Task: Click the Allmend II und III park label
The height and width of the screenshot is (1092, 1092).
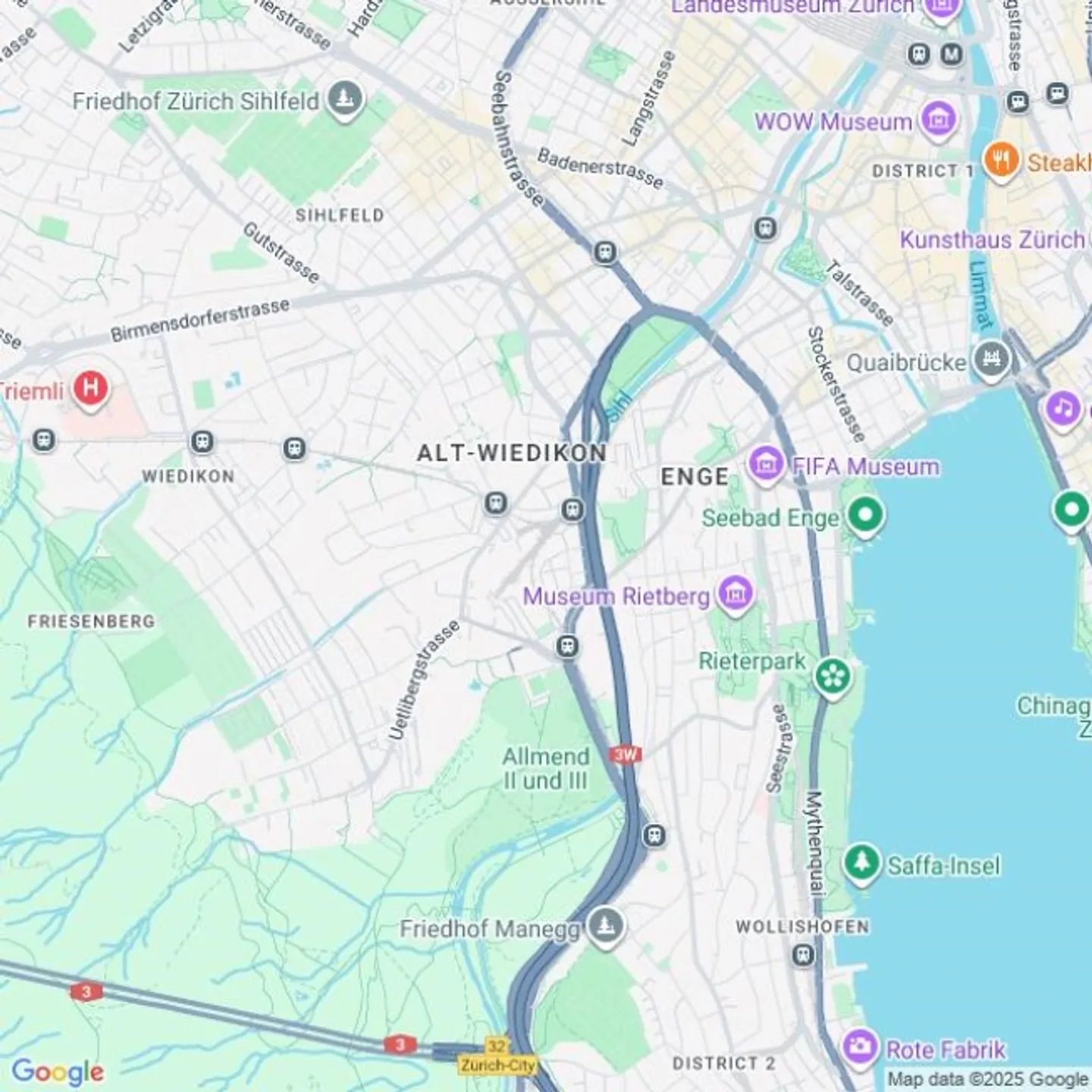Action: pyautogui.click(x=546, y=768)
